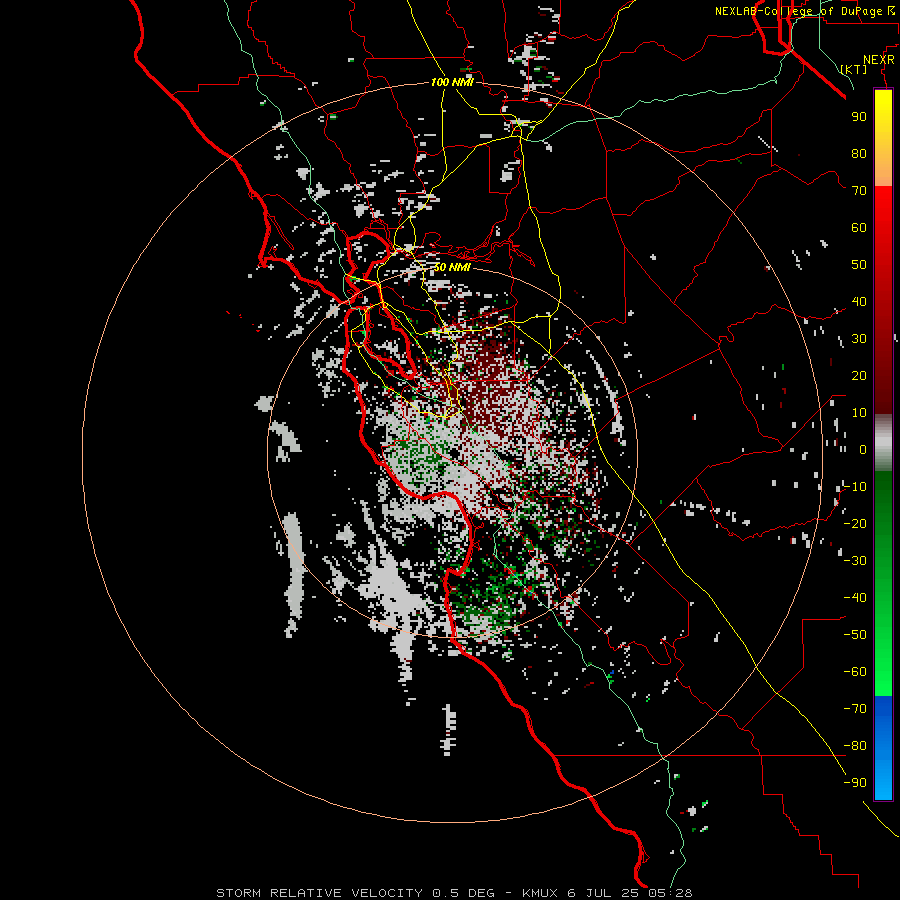Viewport: 900px width, 900px height.
Task: Click the 10 value on velocity scale
Action: (x=859, y=413)
